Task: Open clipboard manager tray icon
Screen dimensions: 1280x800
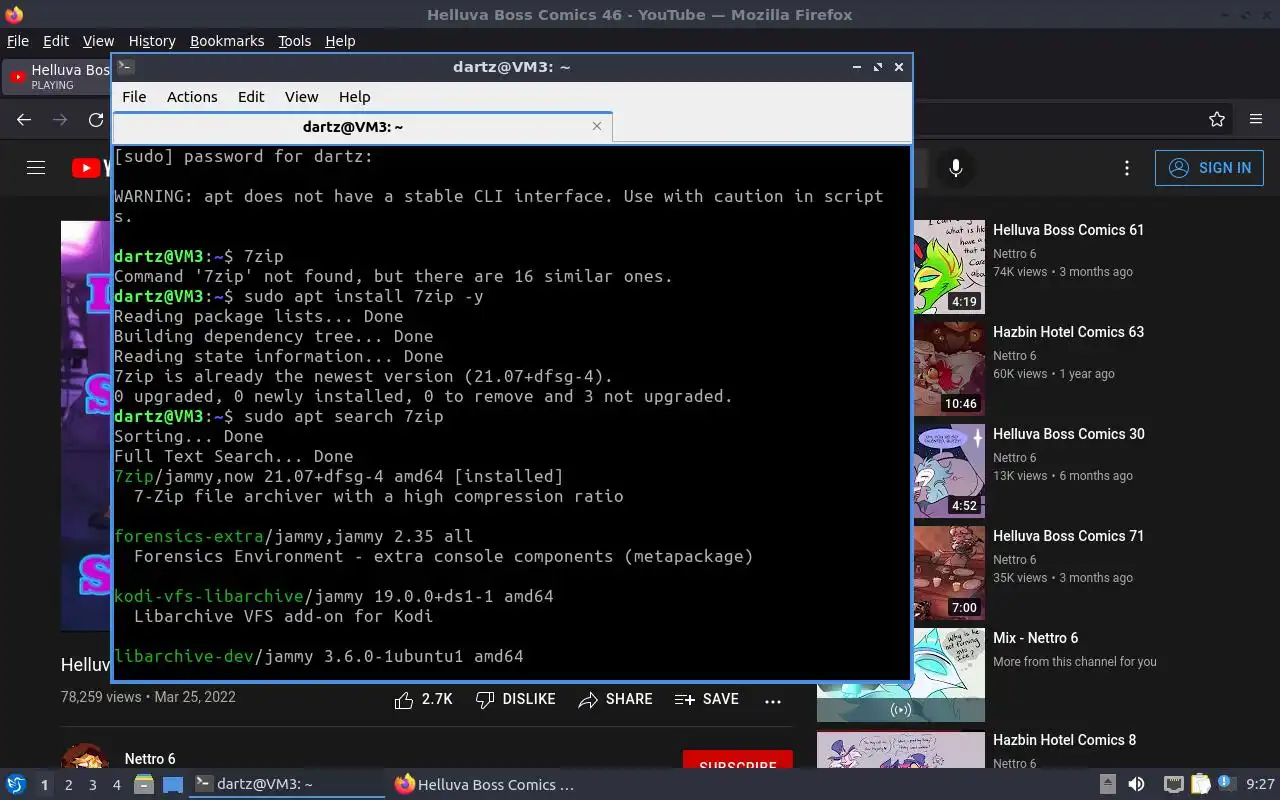Action: tap(1200, 785)
